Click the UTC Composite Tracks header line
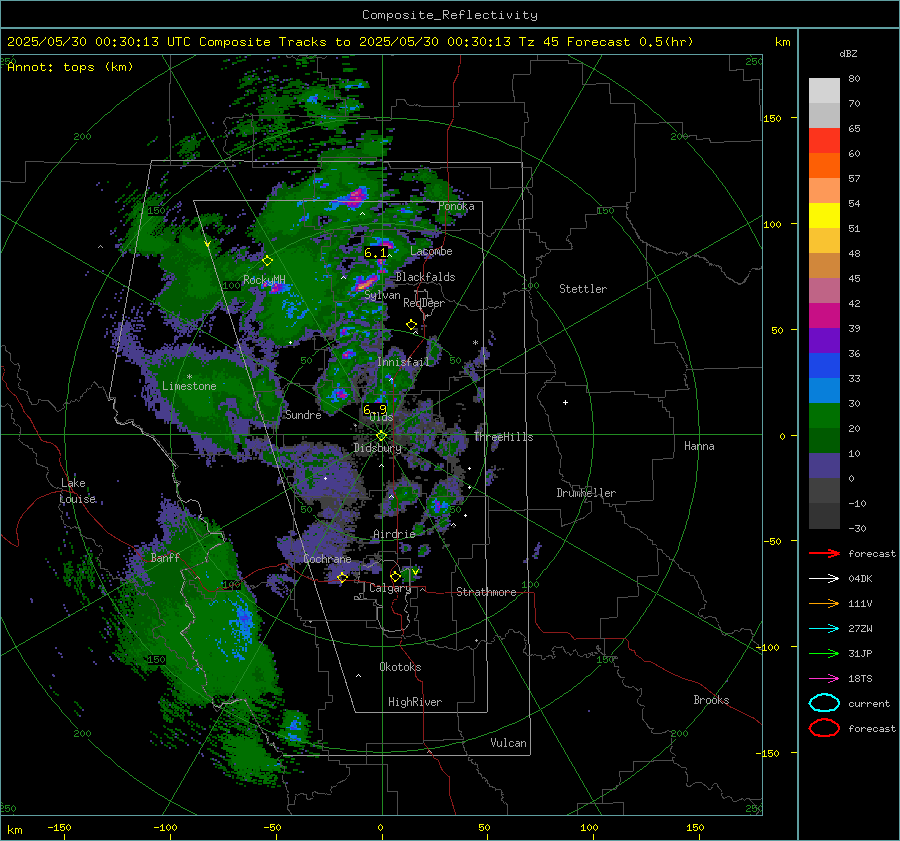This screenshot has width=900, height=841. tap(350, 42)
